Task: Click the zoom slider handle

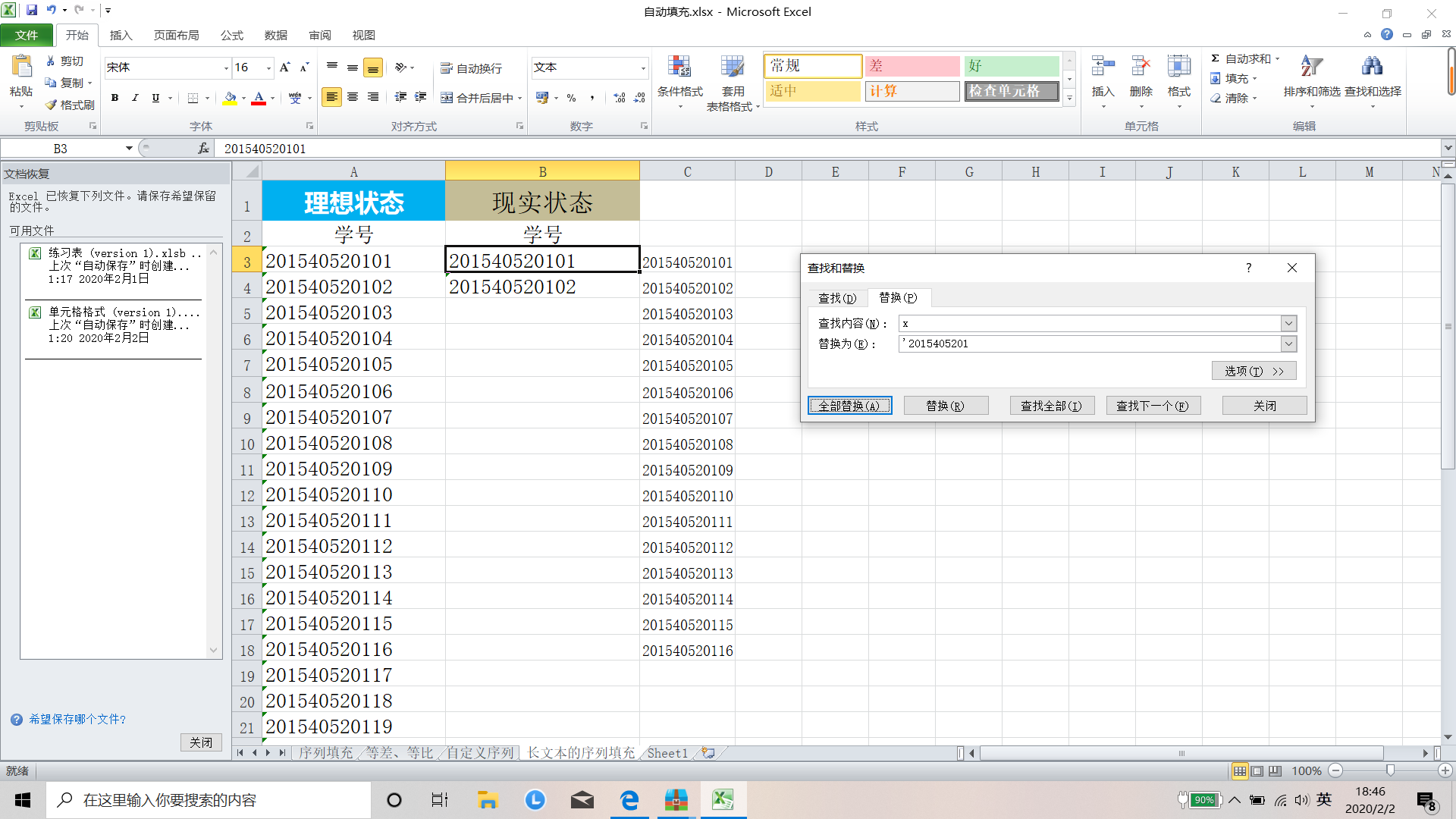Action: (1390, 770)
